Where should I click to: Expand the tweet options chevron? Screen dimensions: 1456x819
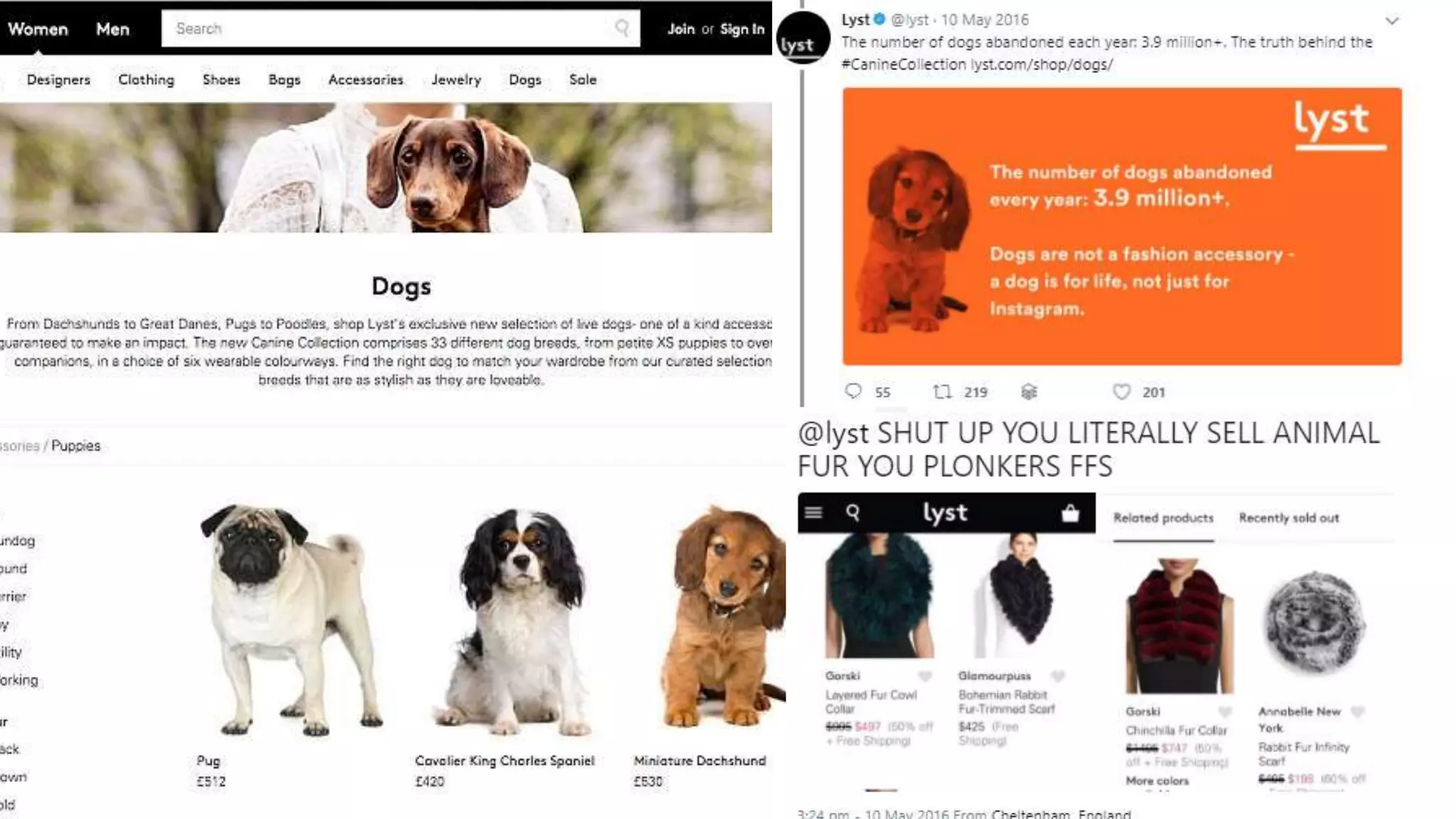point(1392,21)
